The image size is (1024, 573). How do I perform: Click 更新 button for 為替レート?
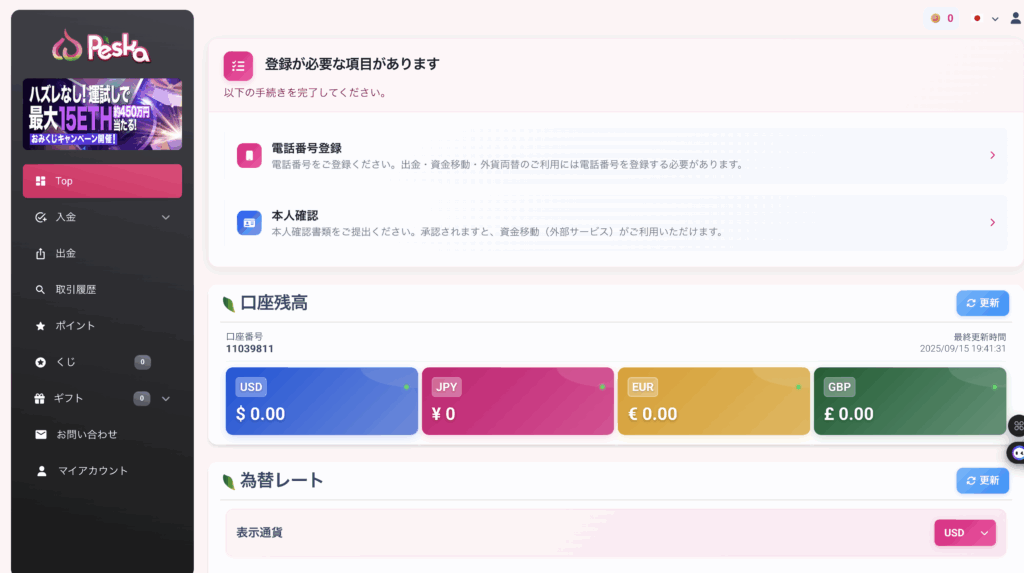point(982,480)
